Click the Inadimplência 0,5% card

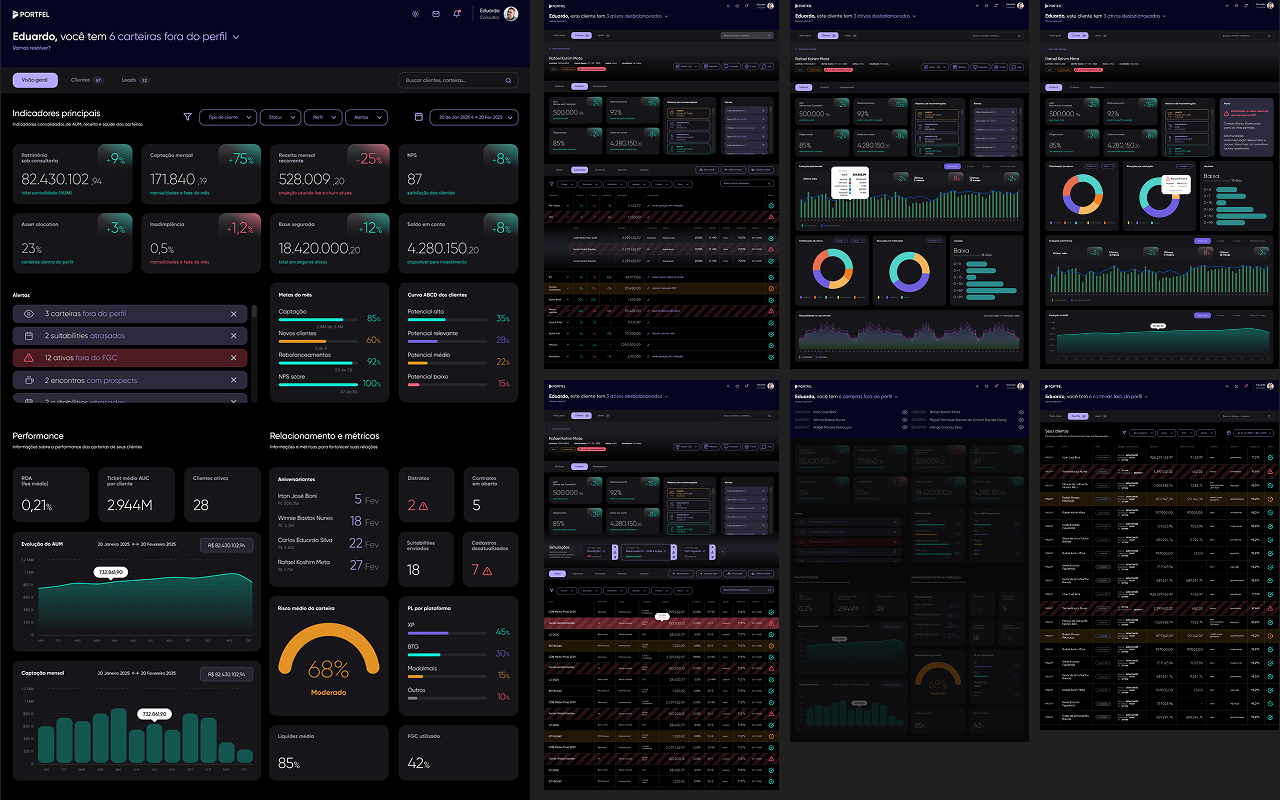201,243
